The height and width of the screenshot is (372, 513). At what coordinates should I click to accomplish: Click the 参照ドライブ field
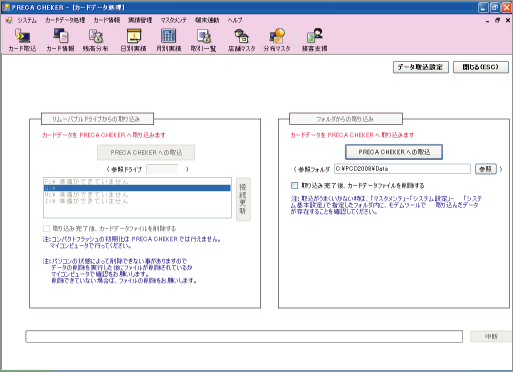point(162,169)
